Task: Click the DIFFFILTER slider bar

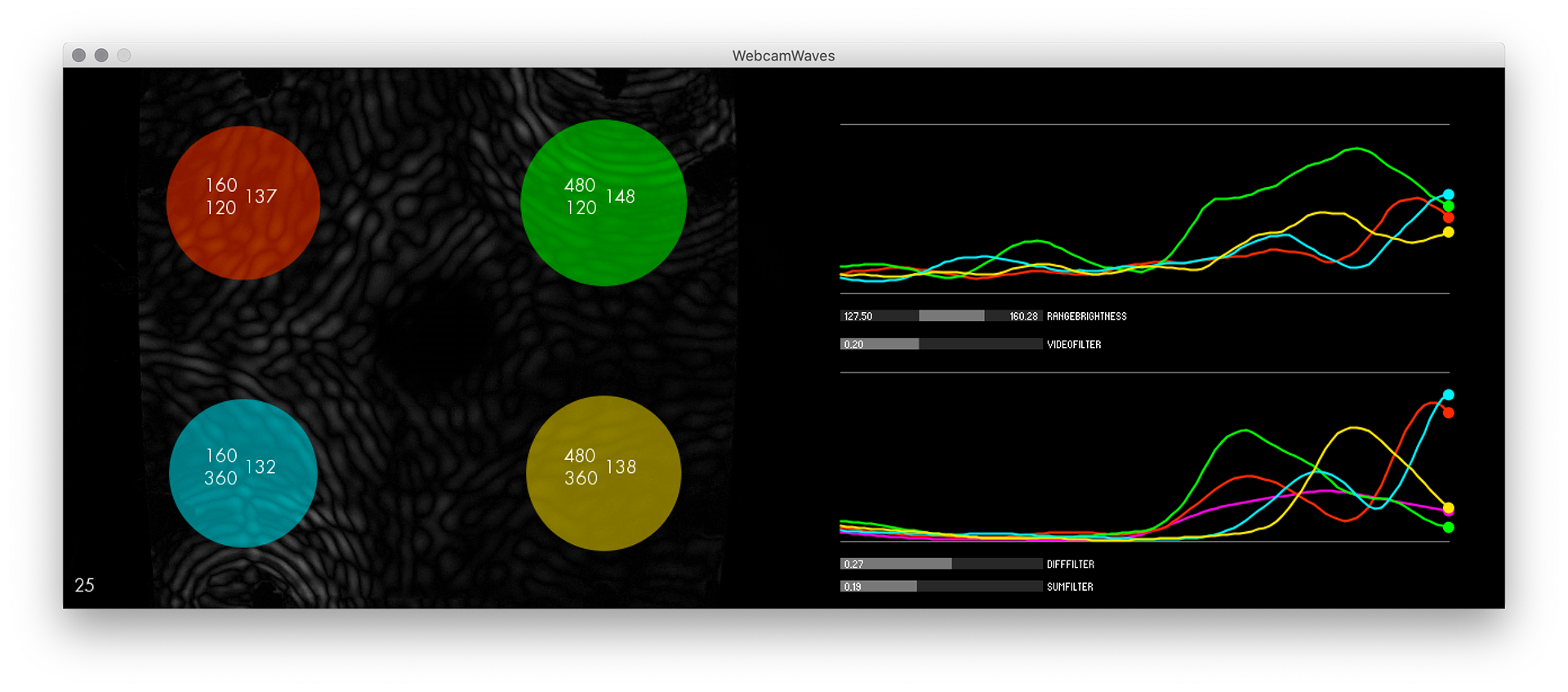Action: click(941, 564)
